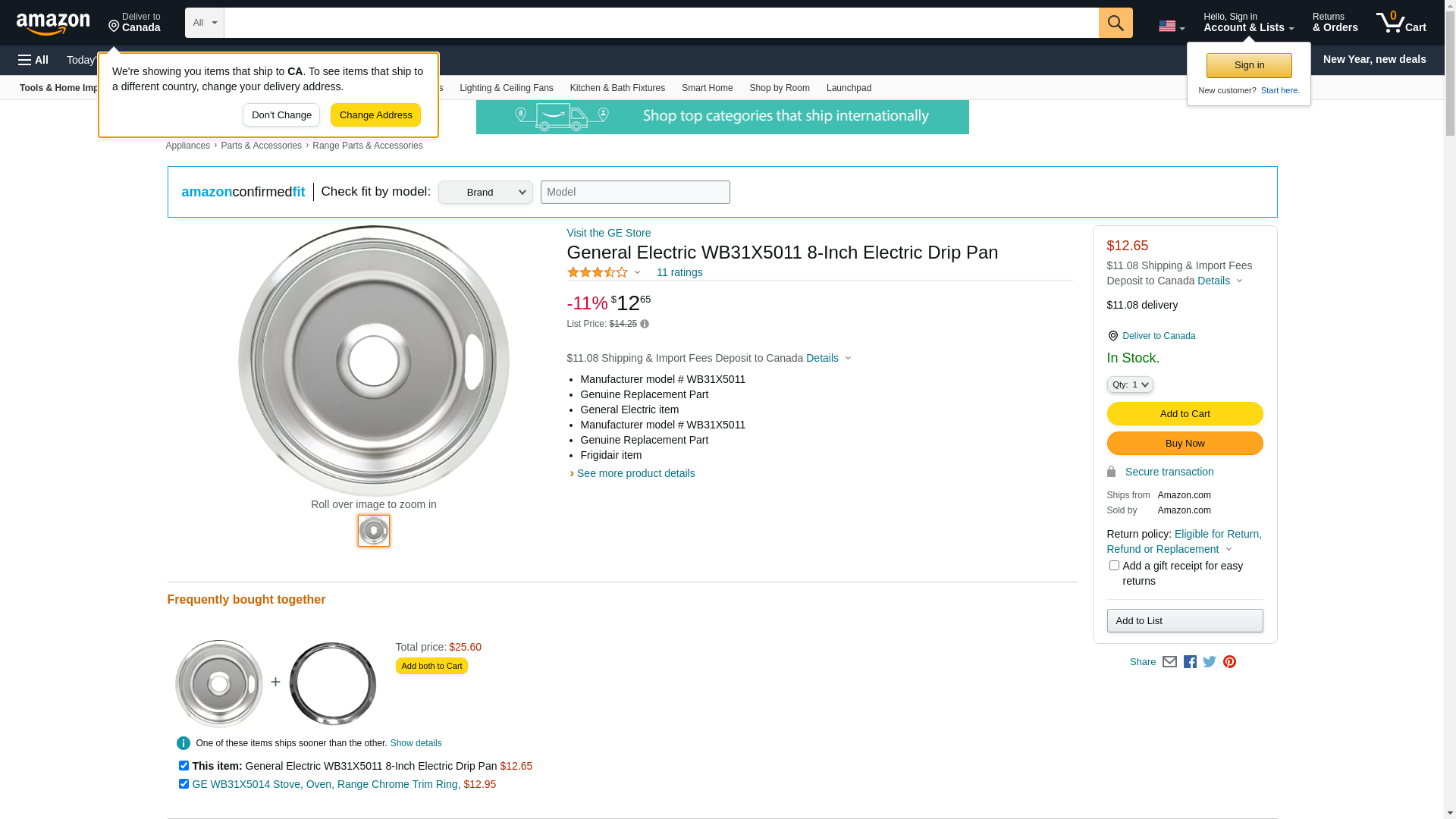1456x819 pixels.
Task: Share the product on Facebook
Action: point(1190,662)
